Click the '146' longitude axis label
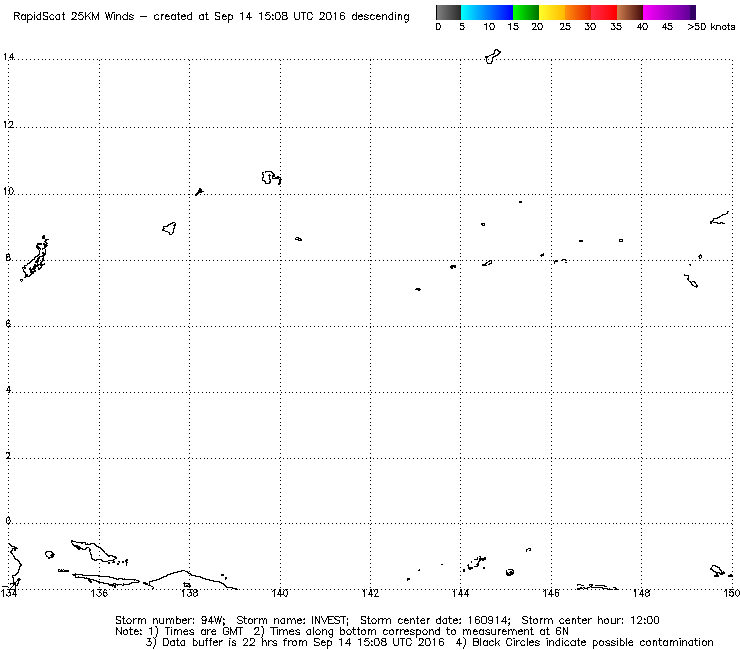740x650 pixels. 551,593
